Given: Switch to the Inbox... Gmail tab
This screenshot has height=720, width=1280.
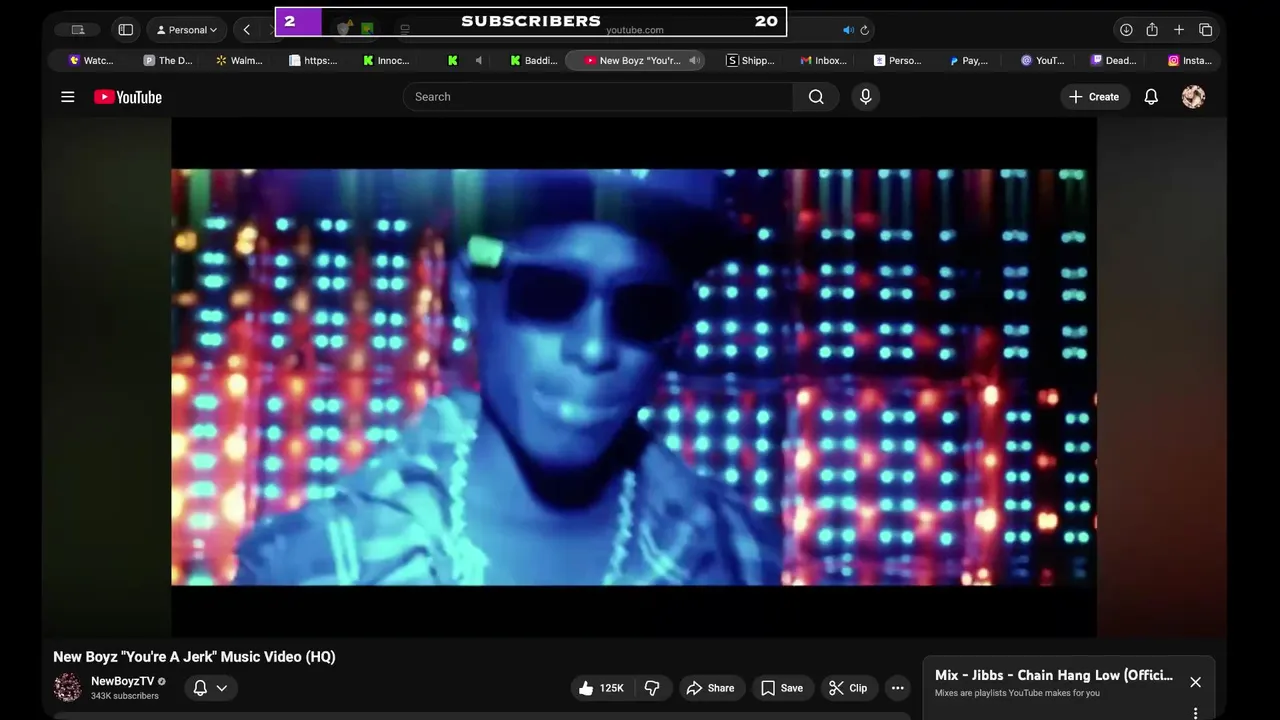Looking at the screenshot, I should click(824, 60).
